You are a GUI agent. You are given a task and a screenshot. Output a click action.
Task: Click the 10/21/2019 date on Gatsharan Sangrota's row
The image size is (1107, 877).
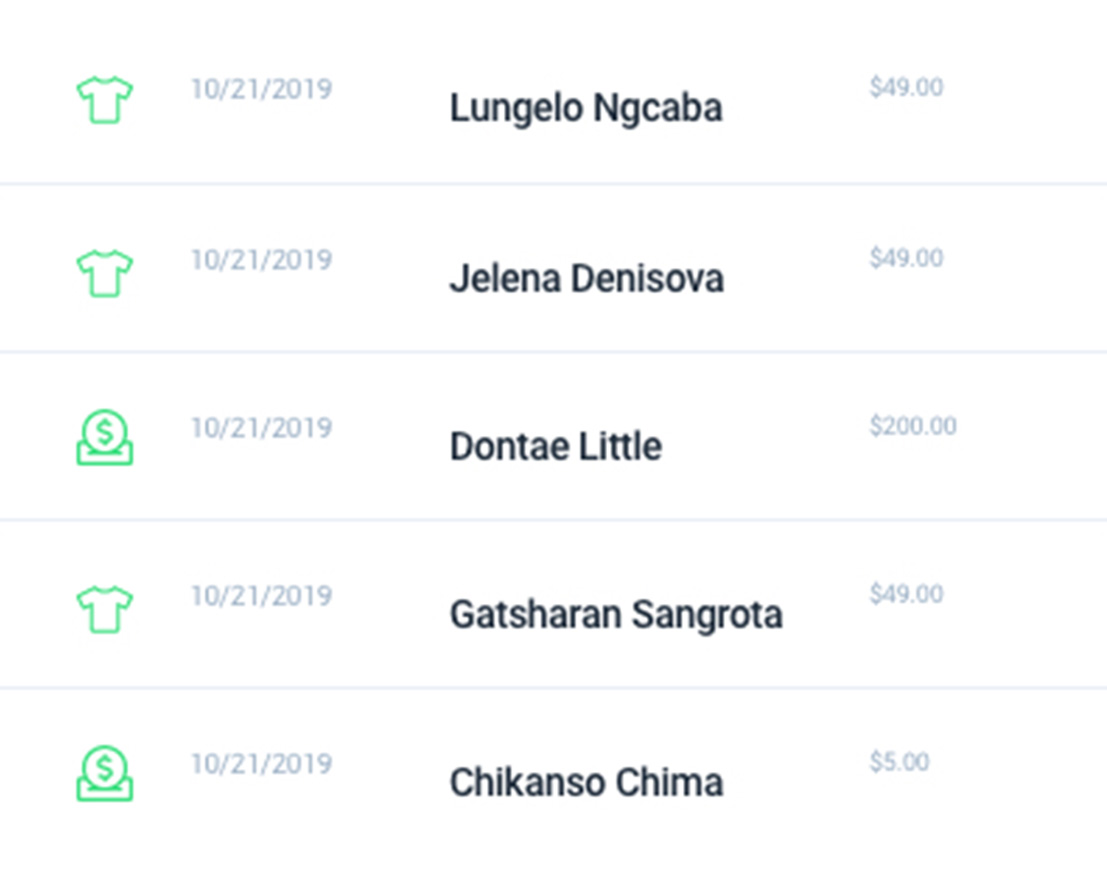pos(261,597)
